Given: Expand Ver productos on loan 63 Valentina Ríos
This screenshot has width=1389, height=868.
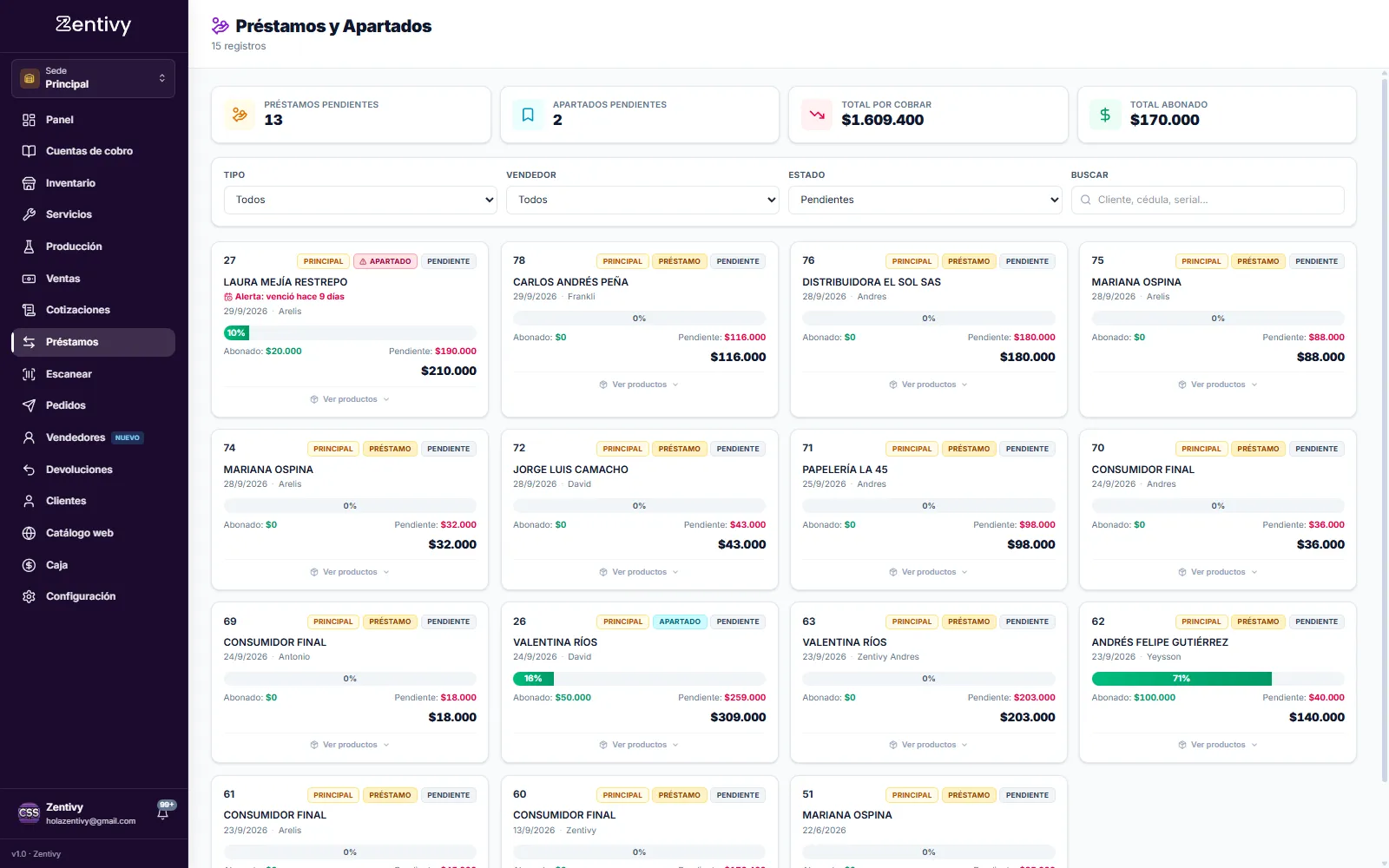Looking at the screenshot, I should [928, 745].
